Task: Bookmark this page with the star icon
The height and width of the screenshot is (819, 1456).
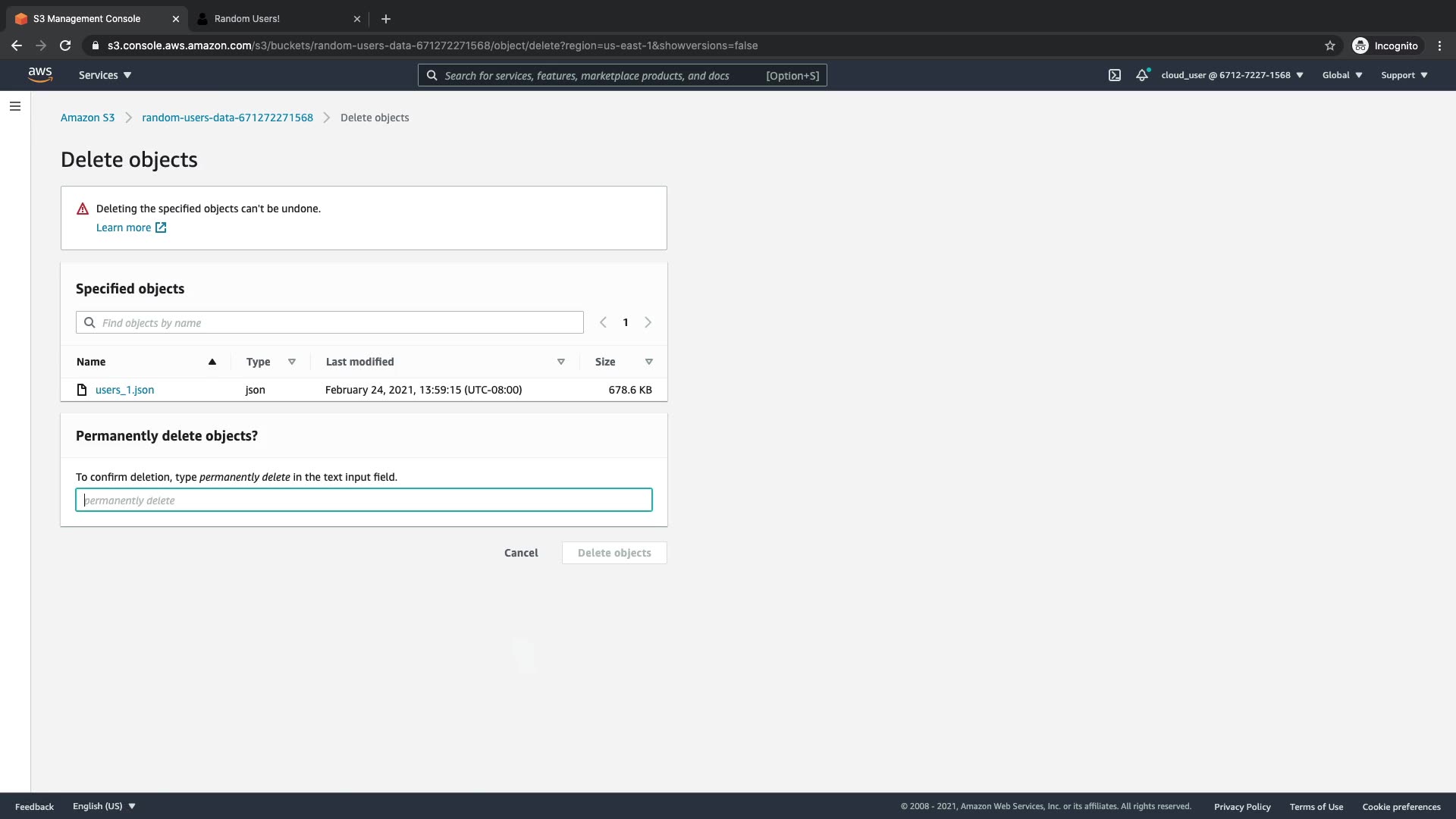Action: [1329, 45]
